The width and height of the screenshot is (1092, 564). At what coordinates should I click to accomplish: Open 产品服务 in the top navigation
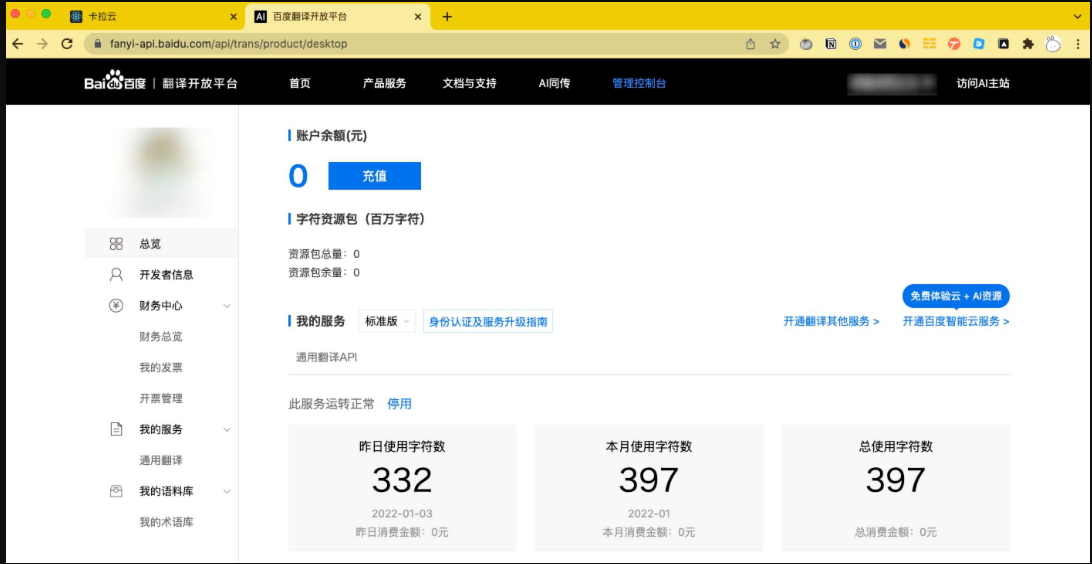[x=384, y=83]
